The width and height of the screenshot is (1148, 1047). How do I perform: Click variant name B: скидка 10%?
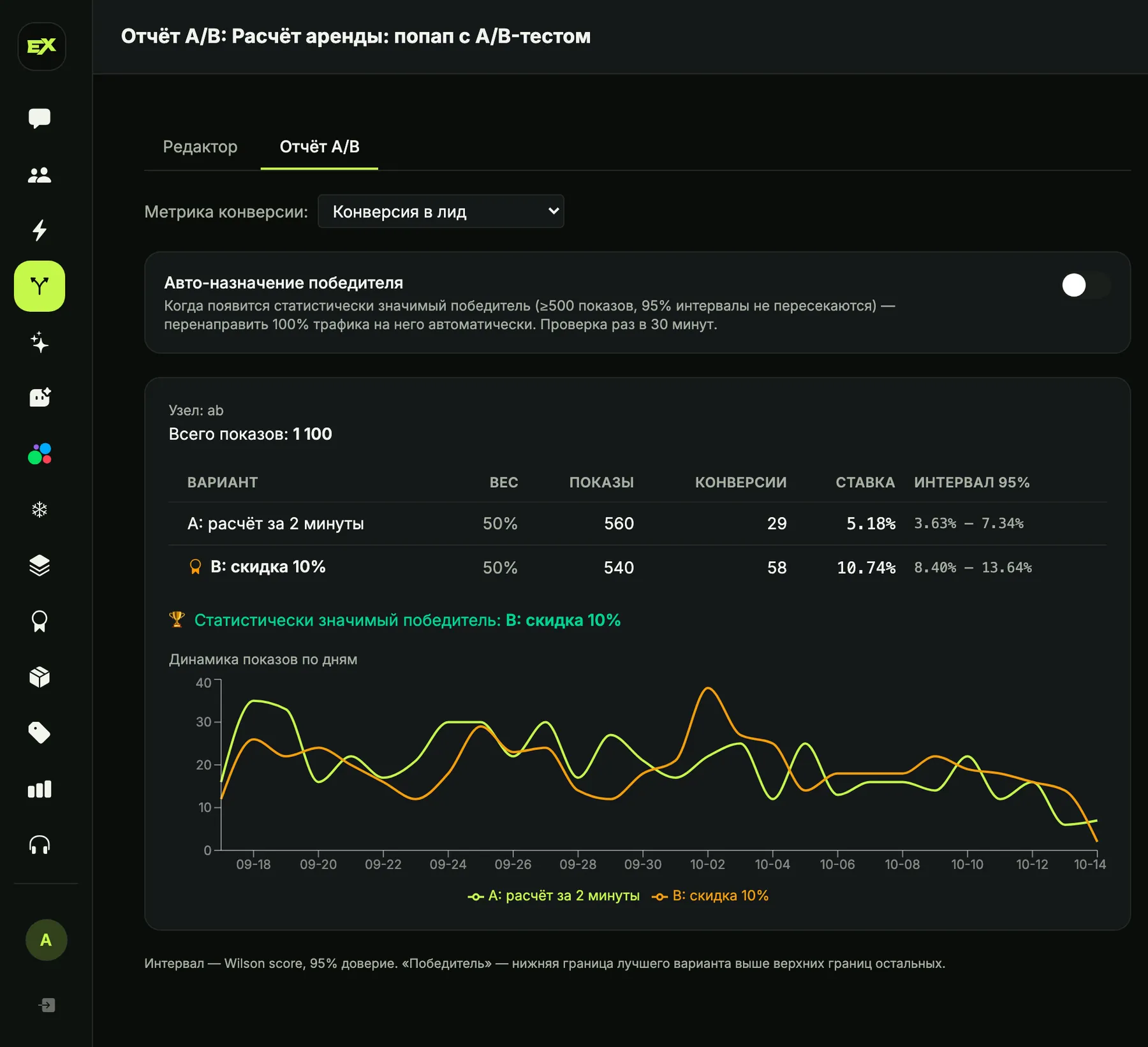click(x=268, y=567)
